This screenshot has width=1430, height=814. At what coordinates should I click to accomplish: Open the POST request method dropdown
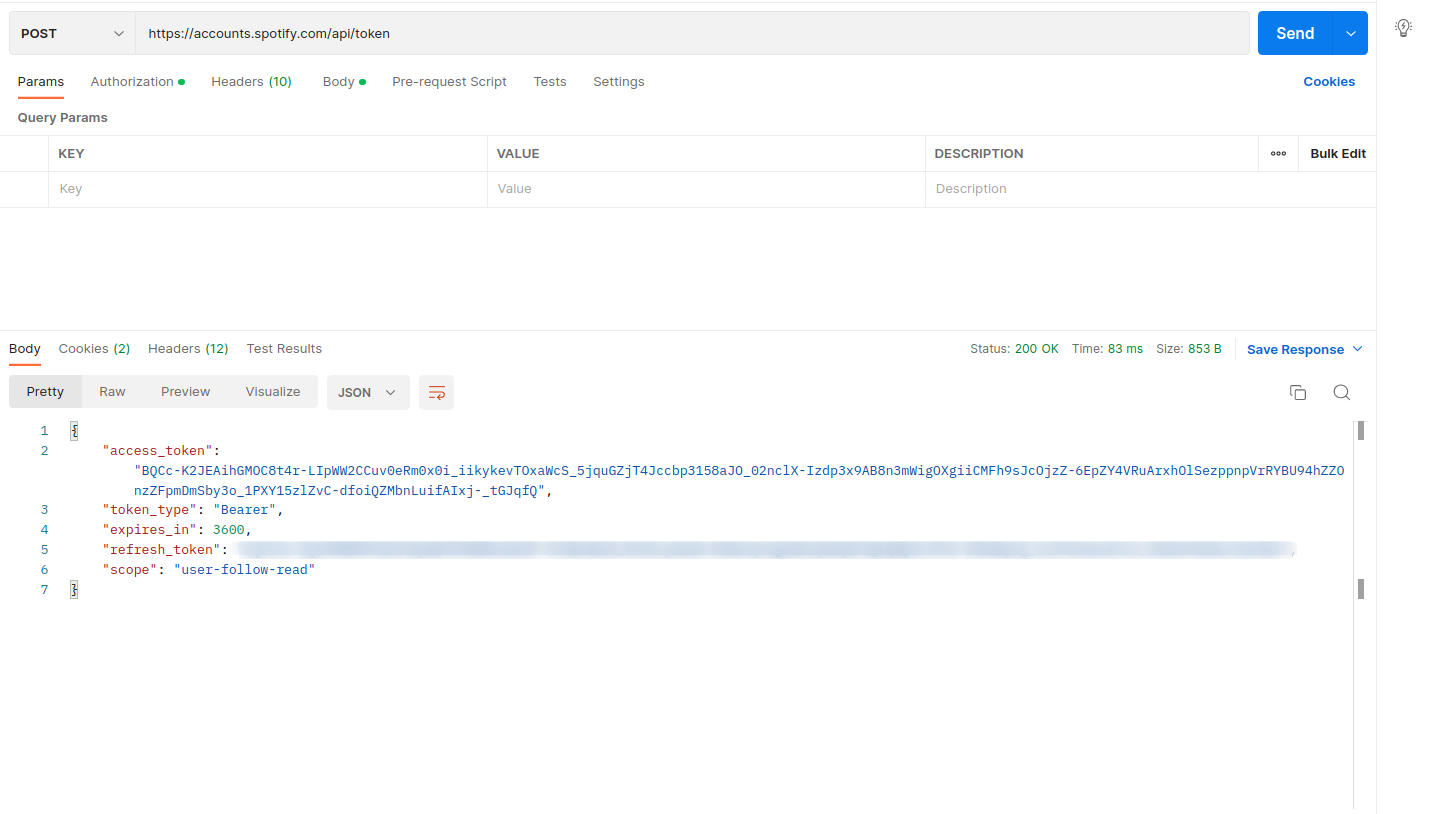click(70, 32)
